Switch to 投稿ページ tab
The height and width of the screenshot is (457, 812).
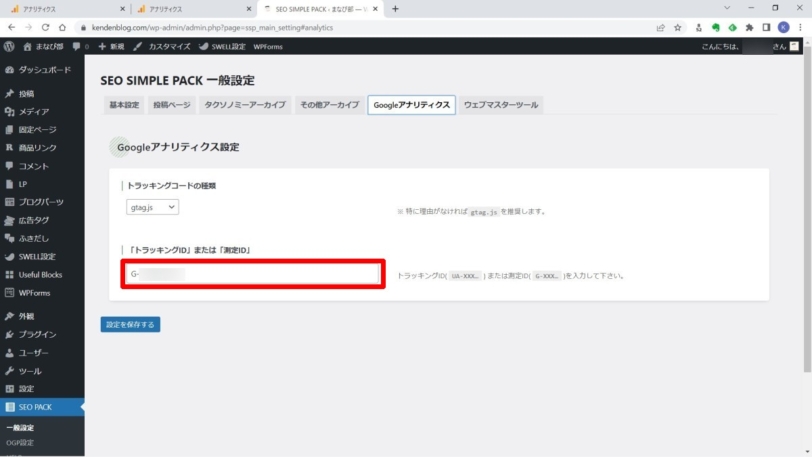click(171, 105)
